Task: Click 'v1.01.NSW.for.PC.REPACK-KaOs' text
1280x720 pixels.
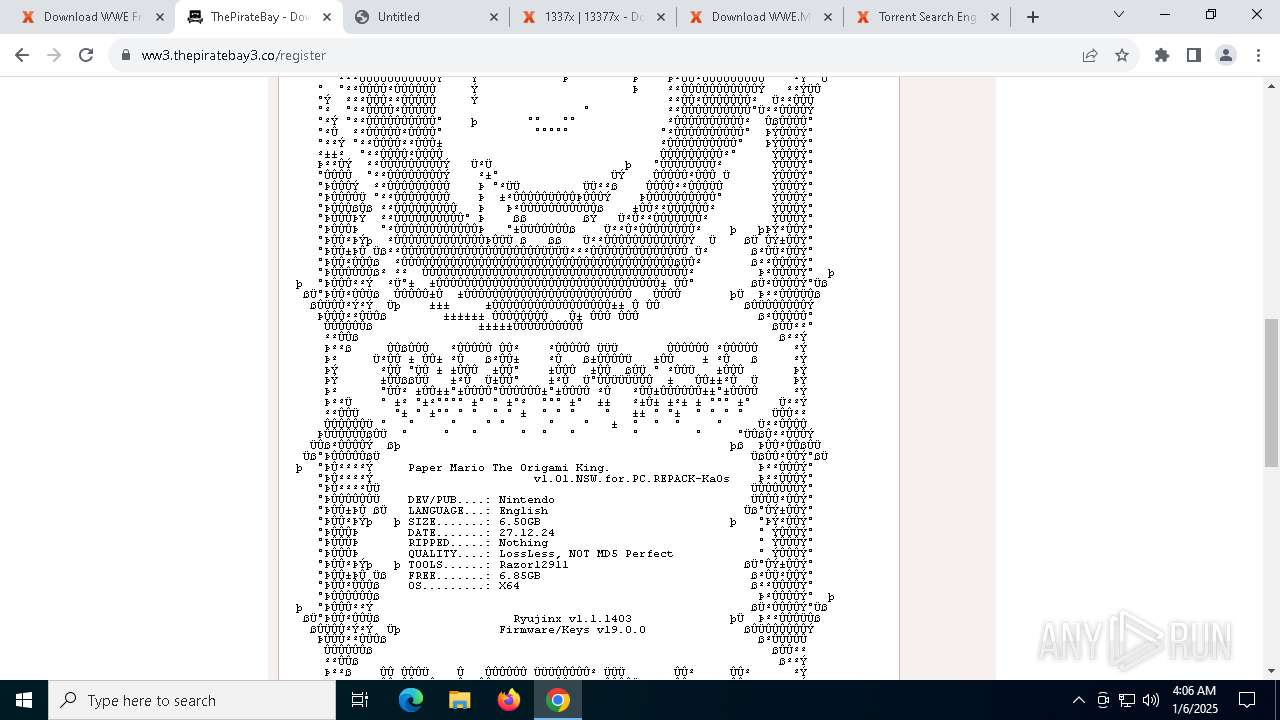Action: pos(631,479)
